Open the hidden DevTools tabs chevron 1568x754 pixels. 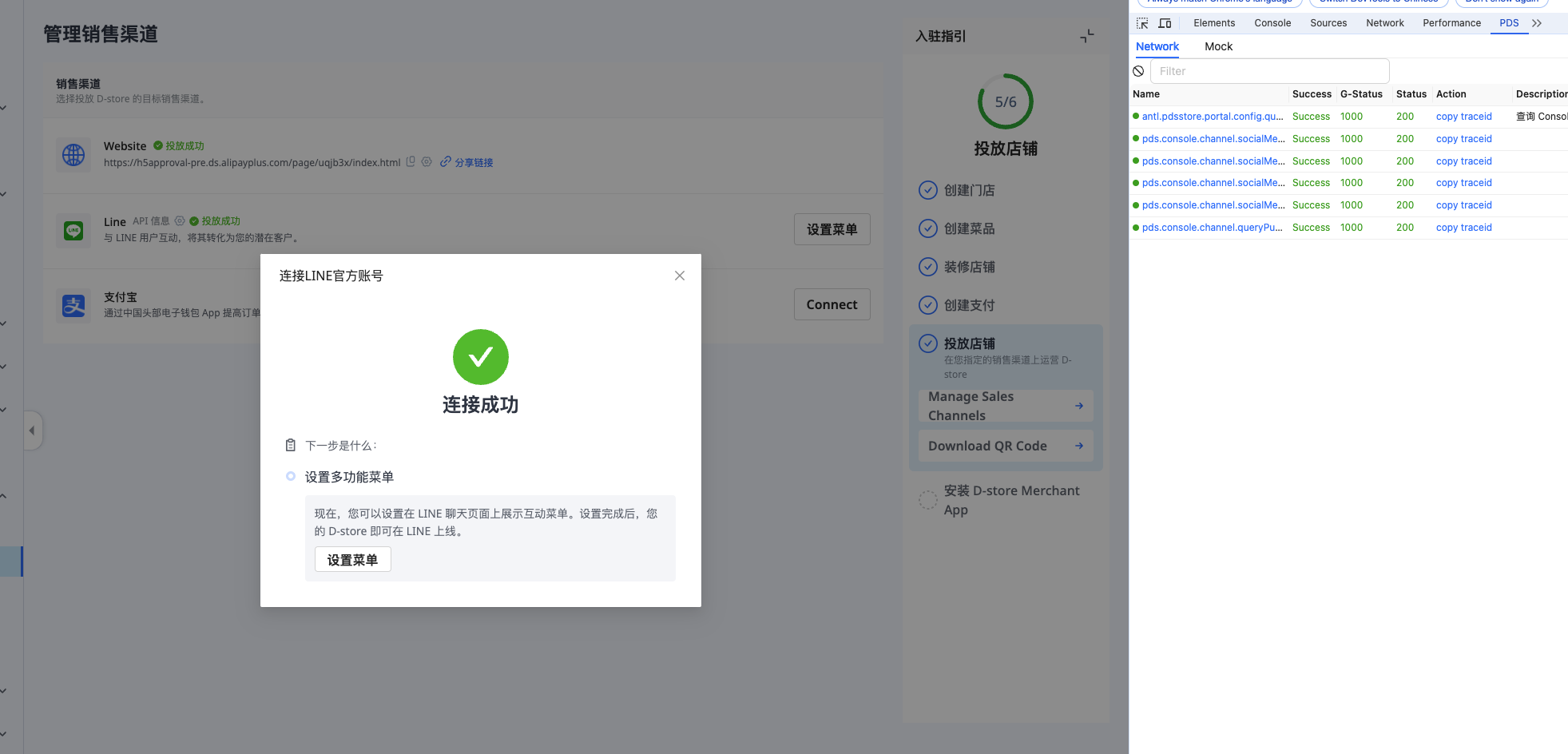pyautogui.click(x=1537, y=23)
